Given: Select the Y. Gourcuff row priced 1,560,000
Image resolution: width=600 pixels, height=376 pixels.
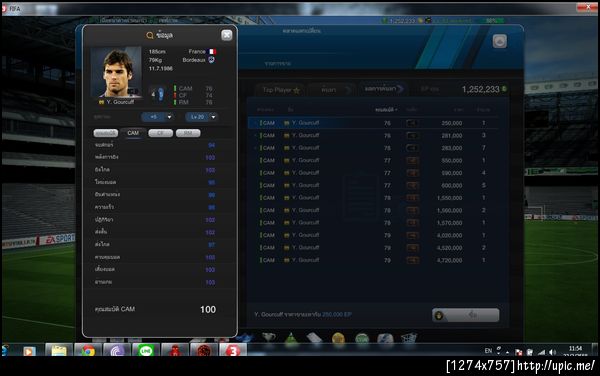Looking at the screenshot, I should [x=373, y=210].
